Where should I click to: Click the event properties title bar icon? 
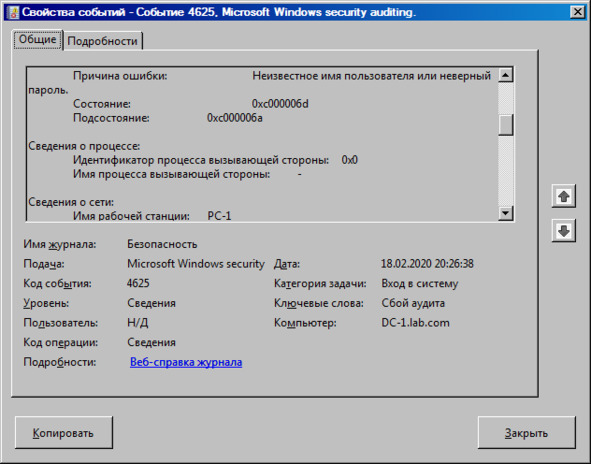pos(13,12)
